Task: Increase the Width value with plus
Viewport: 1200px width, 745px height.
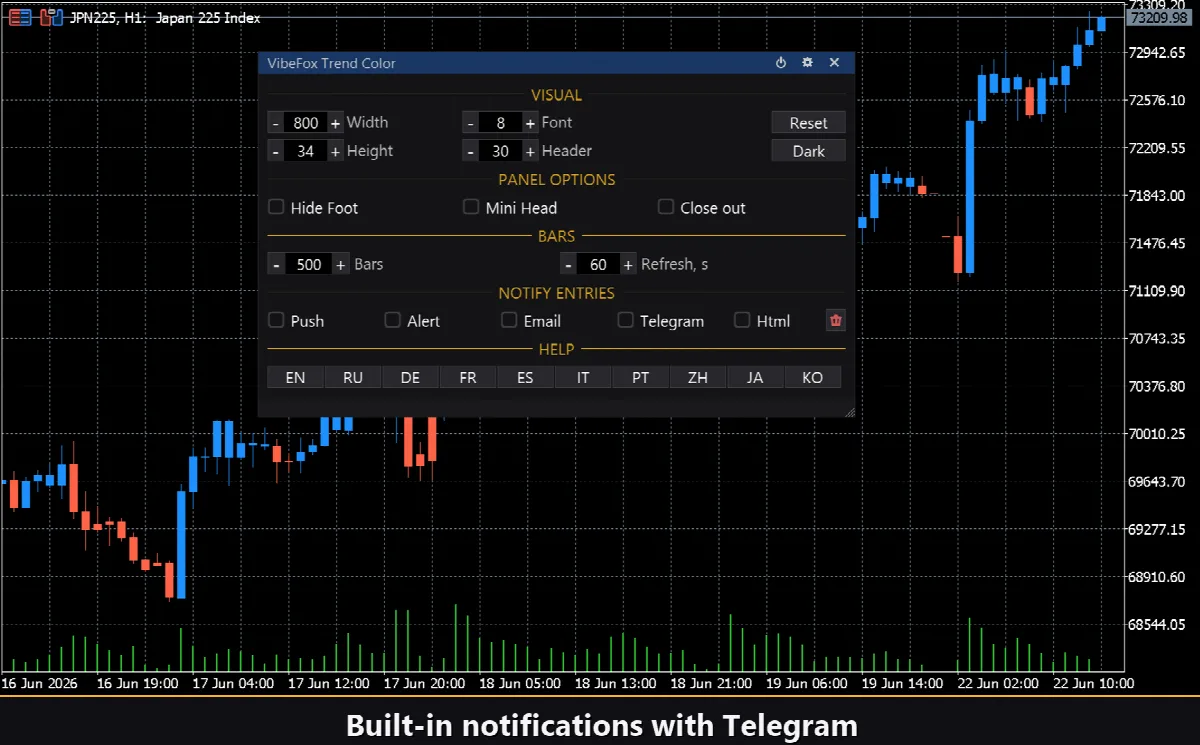Action: [x=335, y=123]
